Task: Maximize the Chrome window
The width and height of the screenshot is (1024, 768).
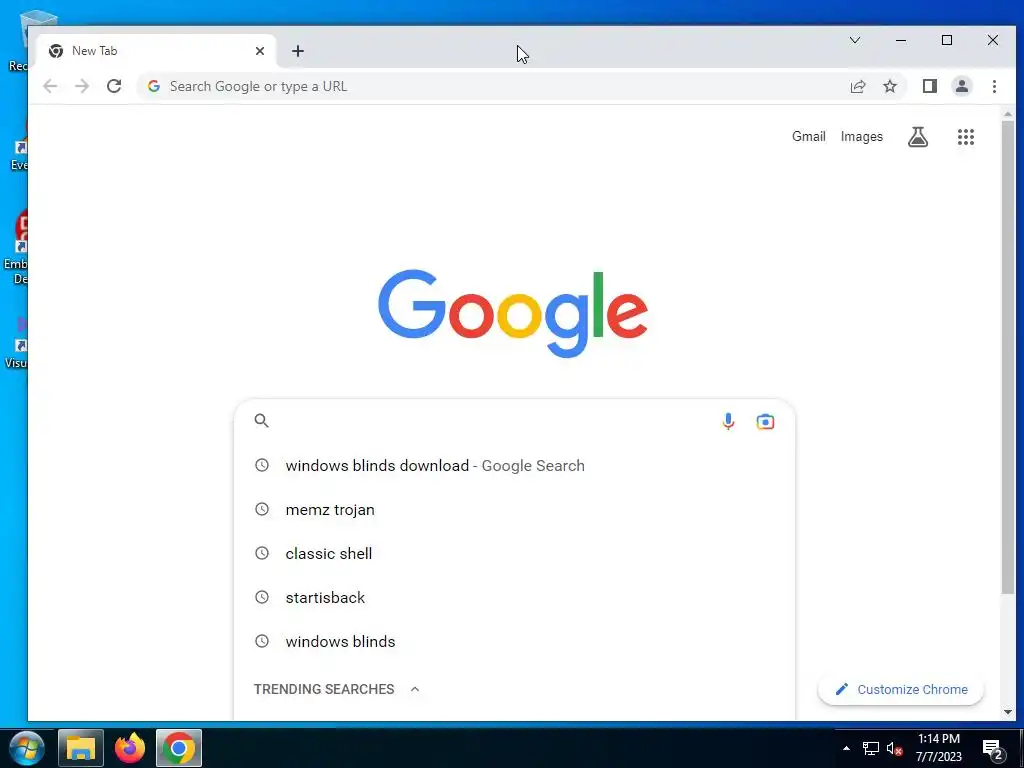Action: click(947, 40)
